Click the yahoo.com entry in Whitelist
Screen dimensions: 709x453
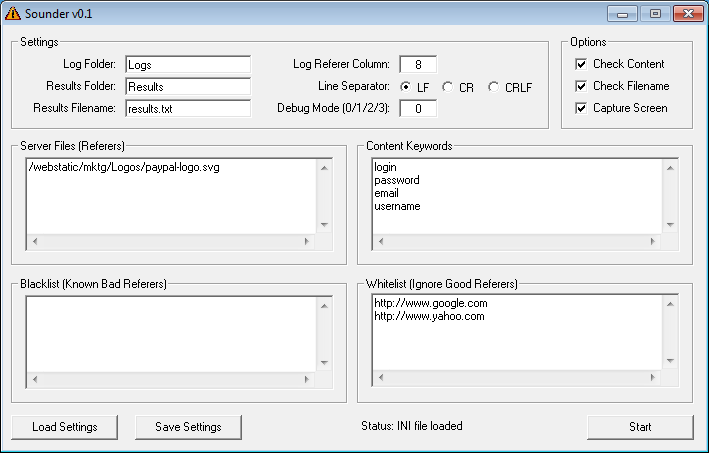click(429, 316)
